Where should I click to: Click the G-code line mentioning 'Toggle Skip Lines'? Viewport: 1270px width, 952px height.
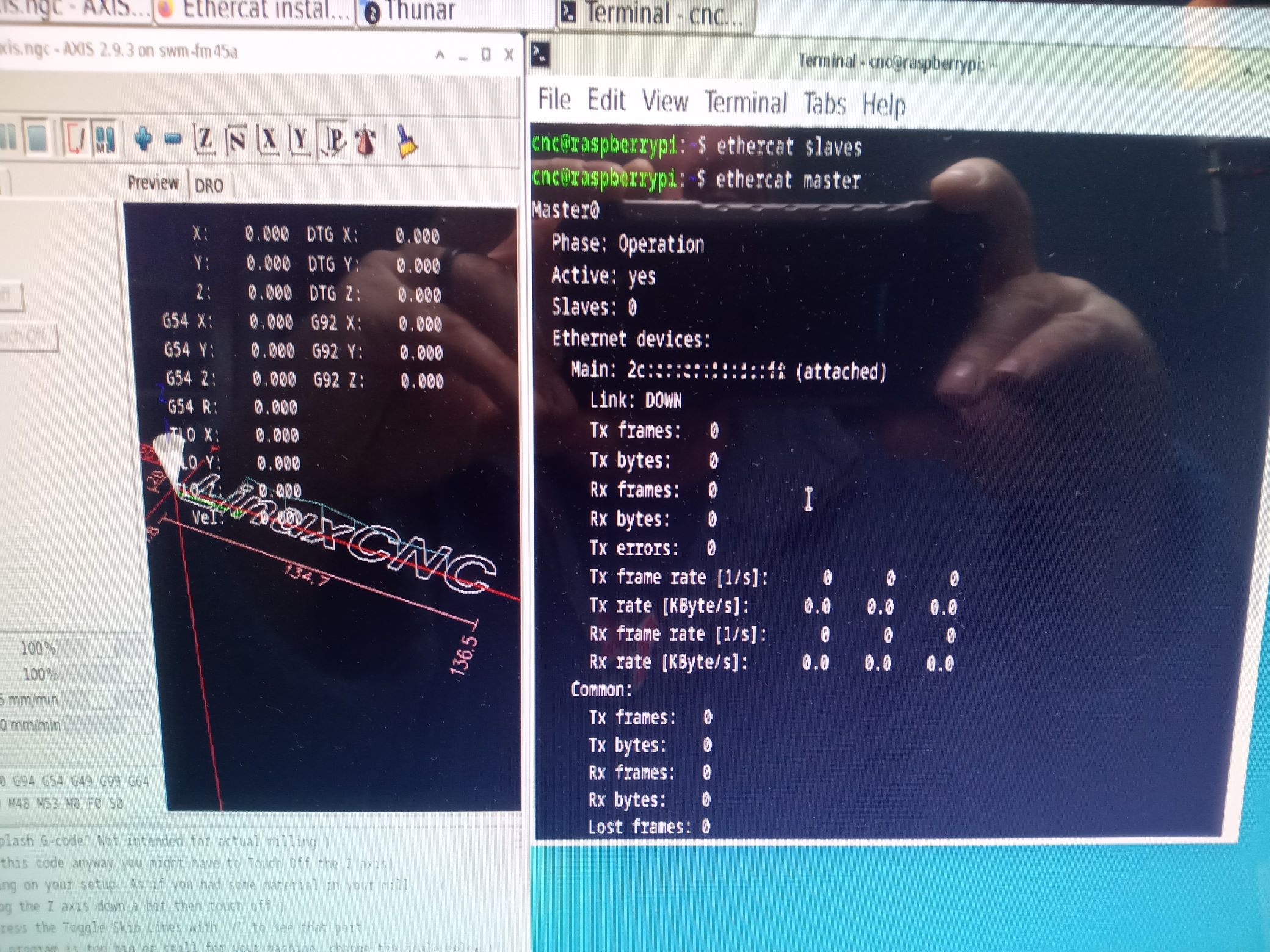click(186, 928)
